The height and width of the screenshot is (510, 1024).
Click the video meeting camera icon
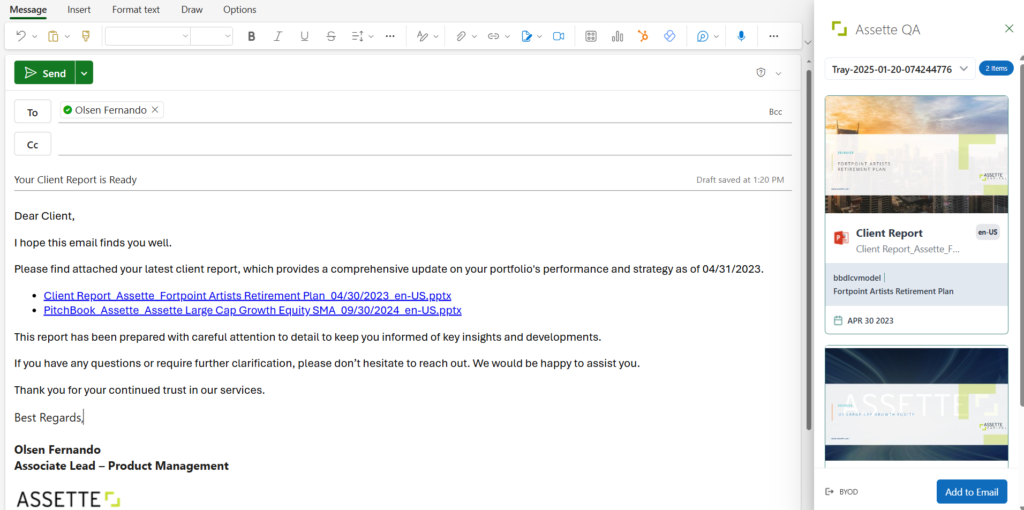click(x=558, y=36)
